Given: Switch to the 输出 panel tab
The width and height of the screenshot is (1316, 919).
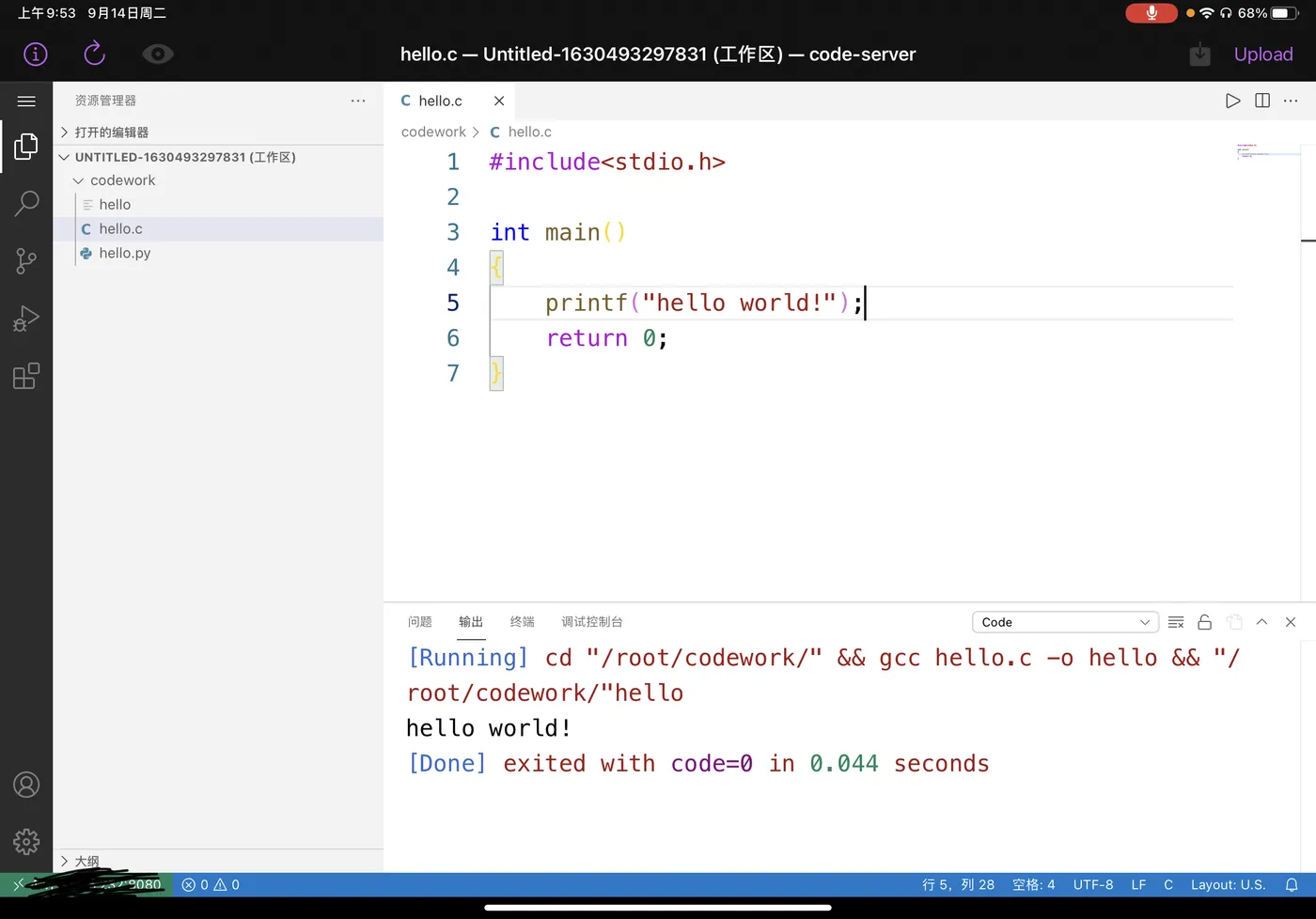Looking at the screenshot, I should click(x=471, y=622).
